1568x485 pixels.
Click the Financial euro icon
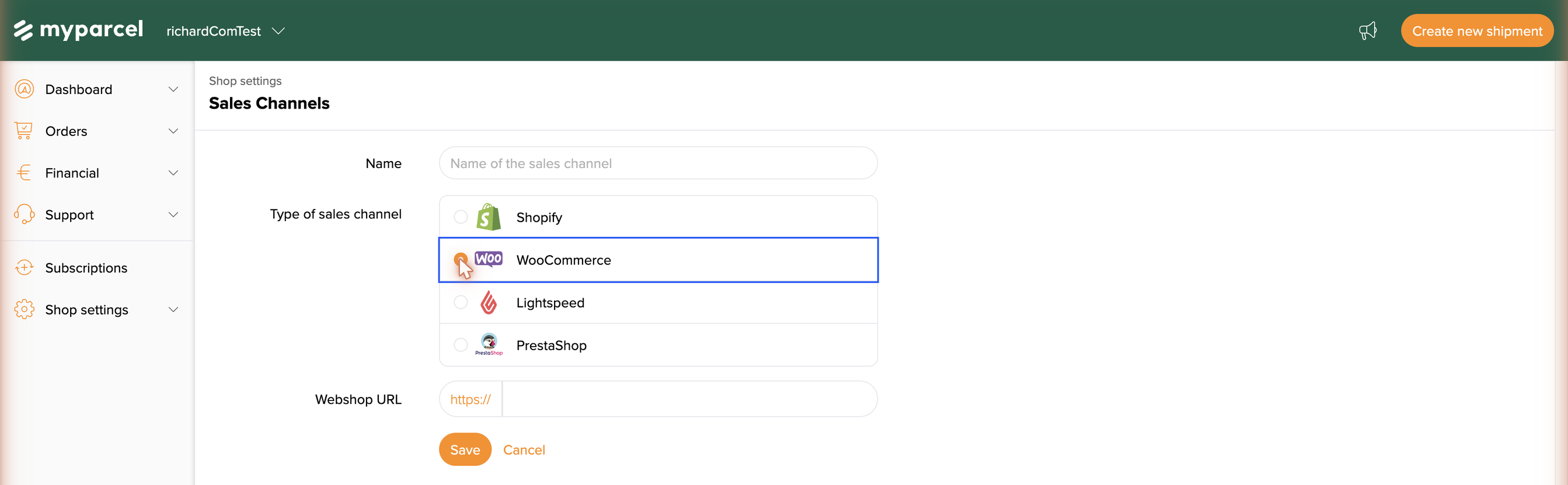[24, 173]
